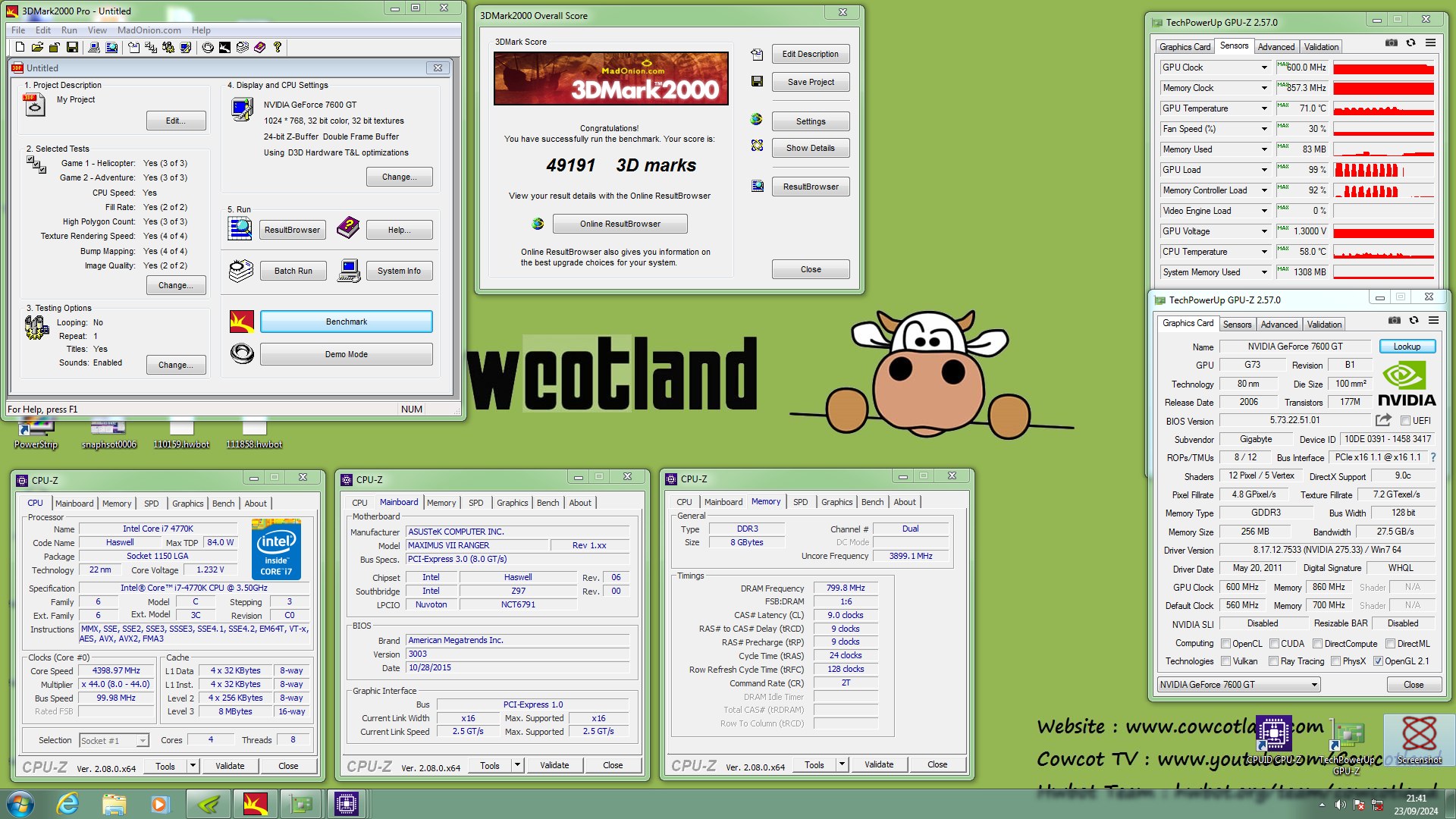
Task: Click the Batch Run button in 3DMark2000
Action: [x=293, y=271]
